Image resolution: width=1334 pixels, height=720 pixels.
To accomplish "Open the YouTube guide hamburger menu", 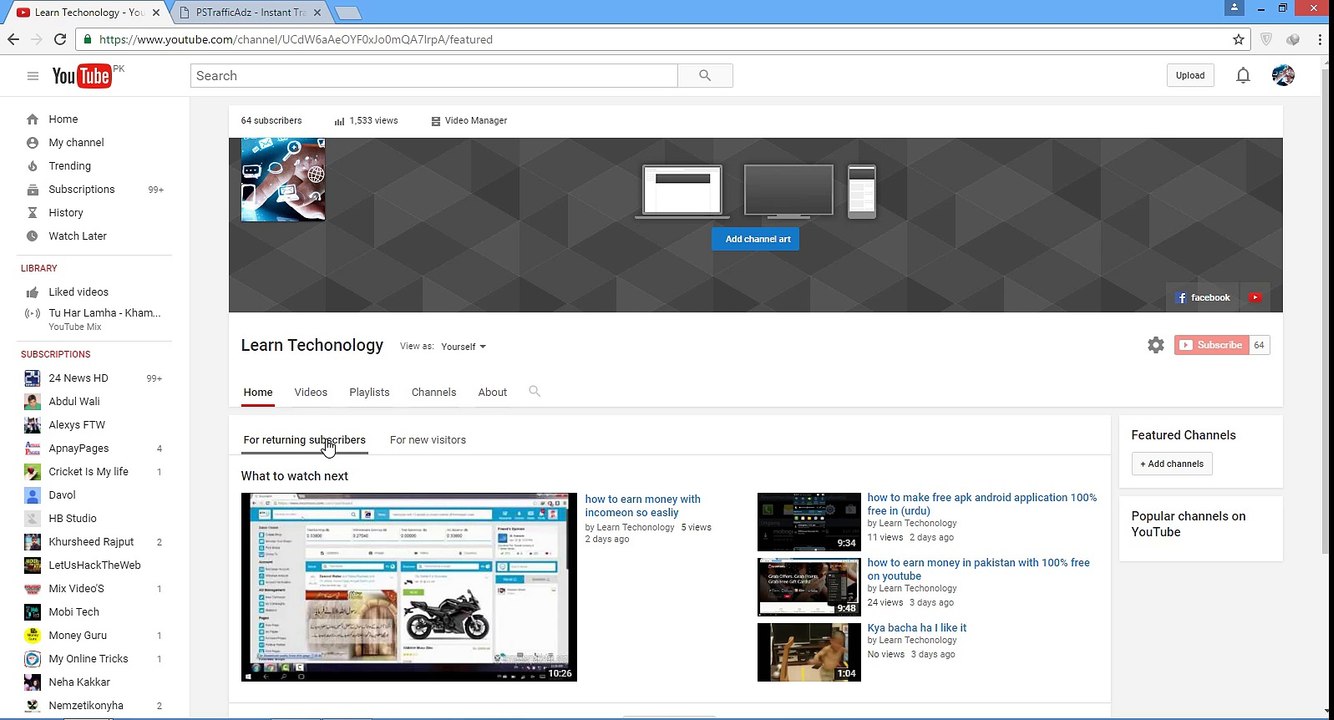I will point(32,76).
